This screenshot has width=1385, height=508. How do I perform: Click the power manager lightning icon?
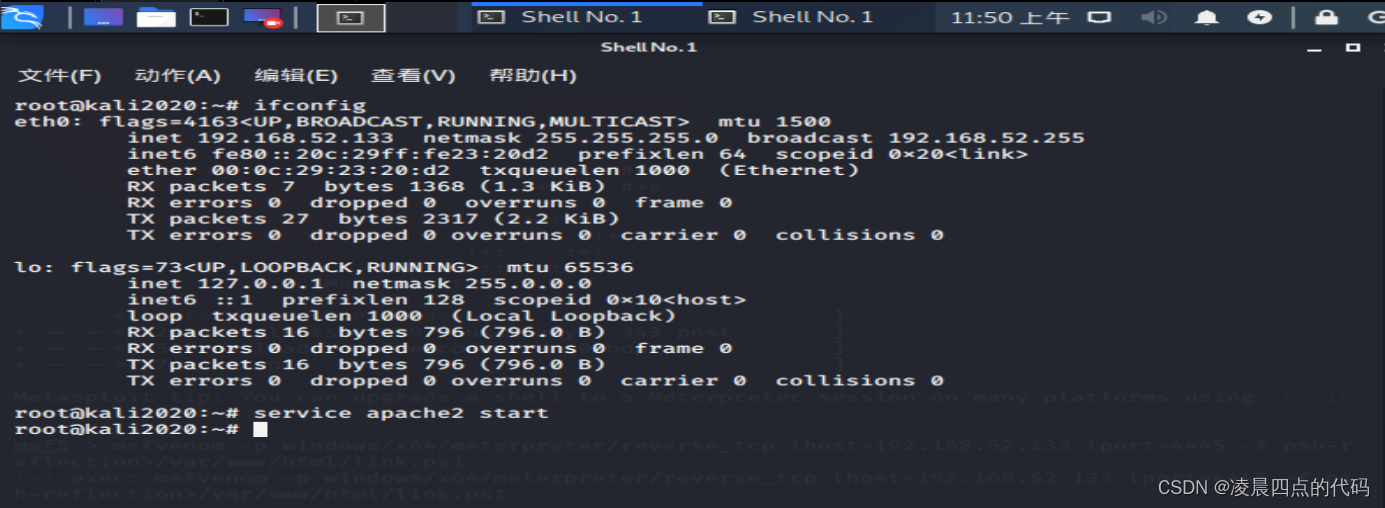click(x=1261, y=17)
